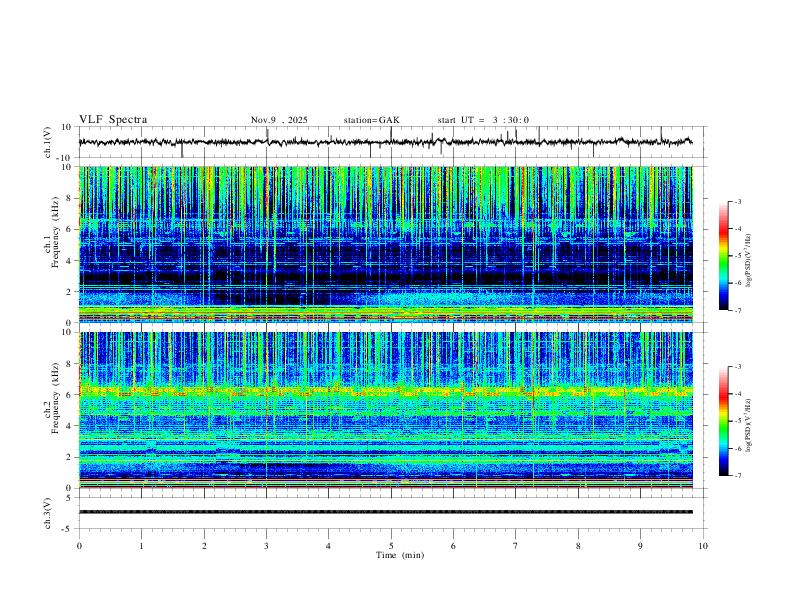Screen dimensions: 792x612
Task: Click the "10" tick on ch.1(V) axis
Action: 67,127
